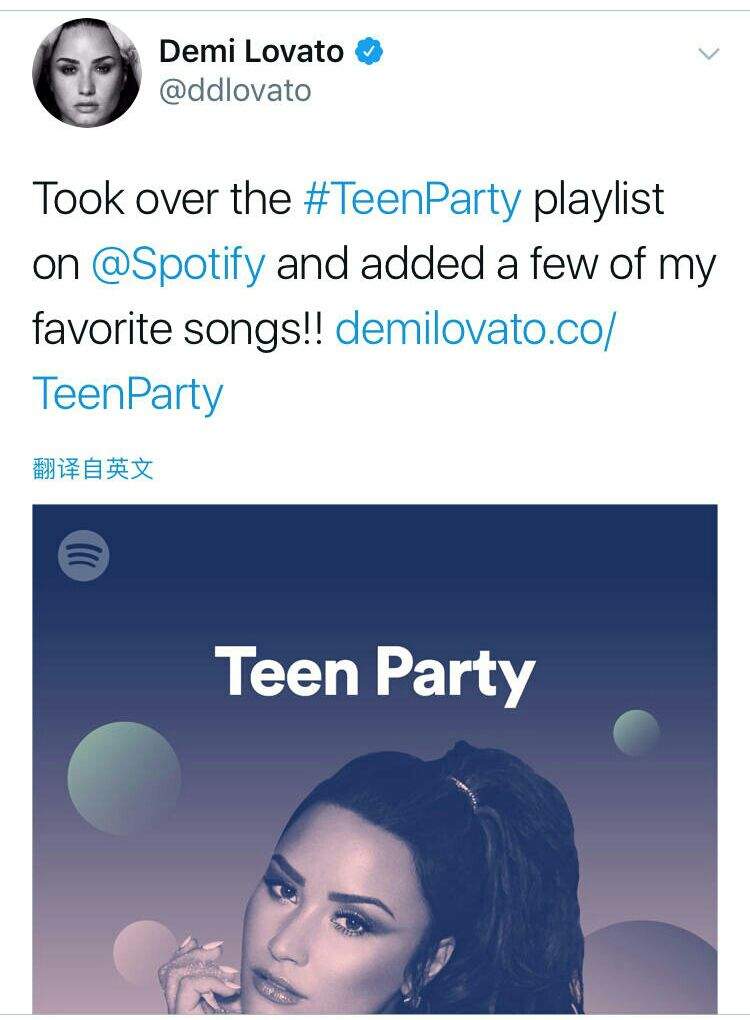
Task: Click the Spotify logo on the cover
Action: coord(83,556)
